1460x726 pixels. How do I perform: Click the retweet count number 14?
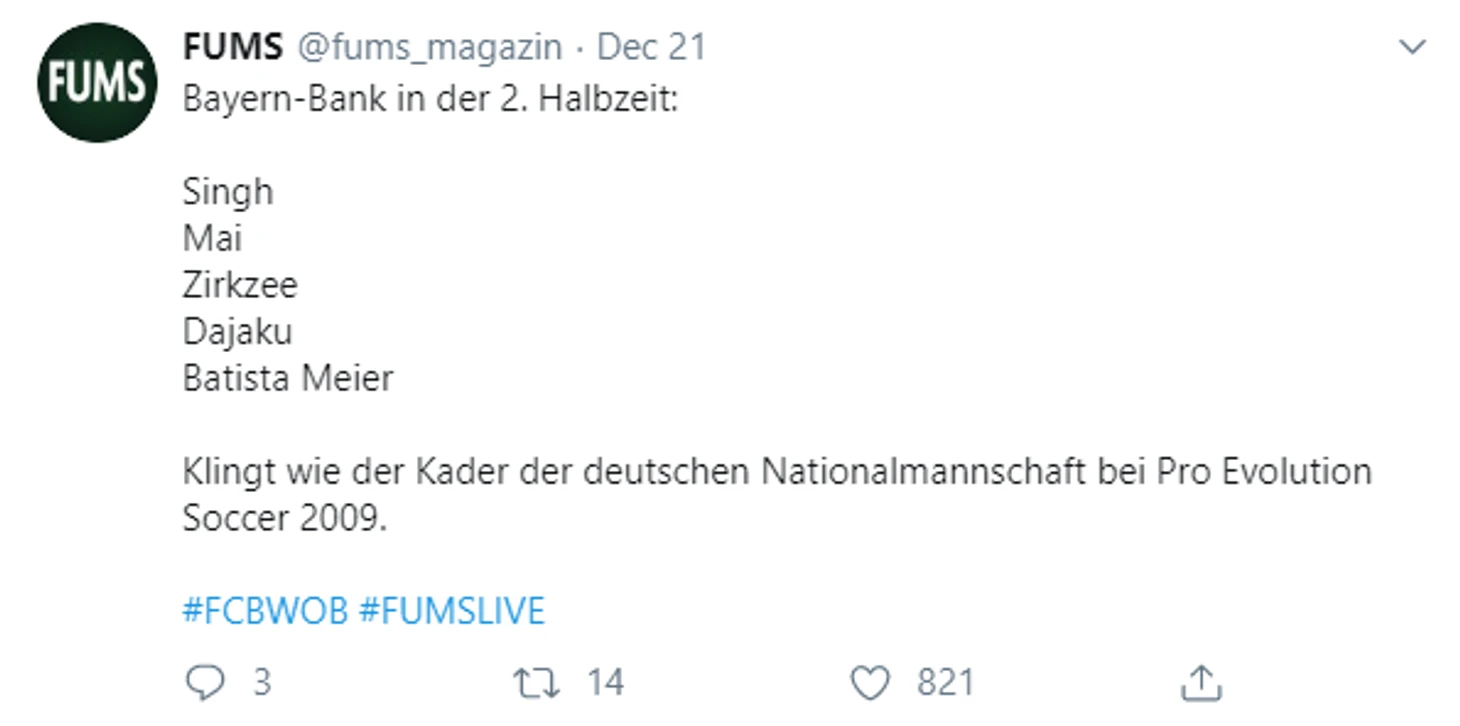605,683
